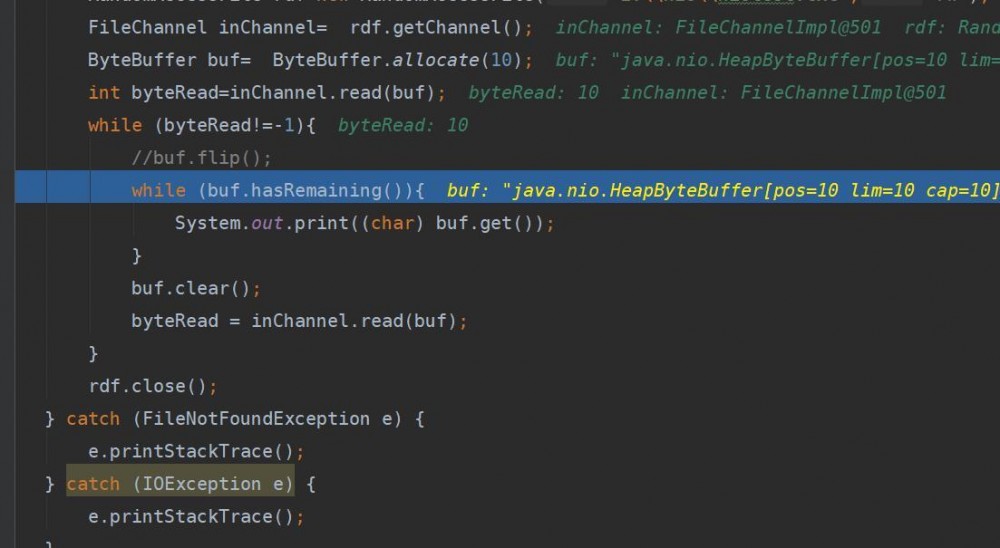The width and height of the screenshot is (1000, 548).
Task: Click byteRead = inChannel.read(buf); reassignment line
Action: click(x=299, y=321)
